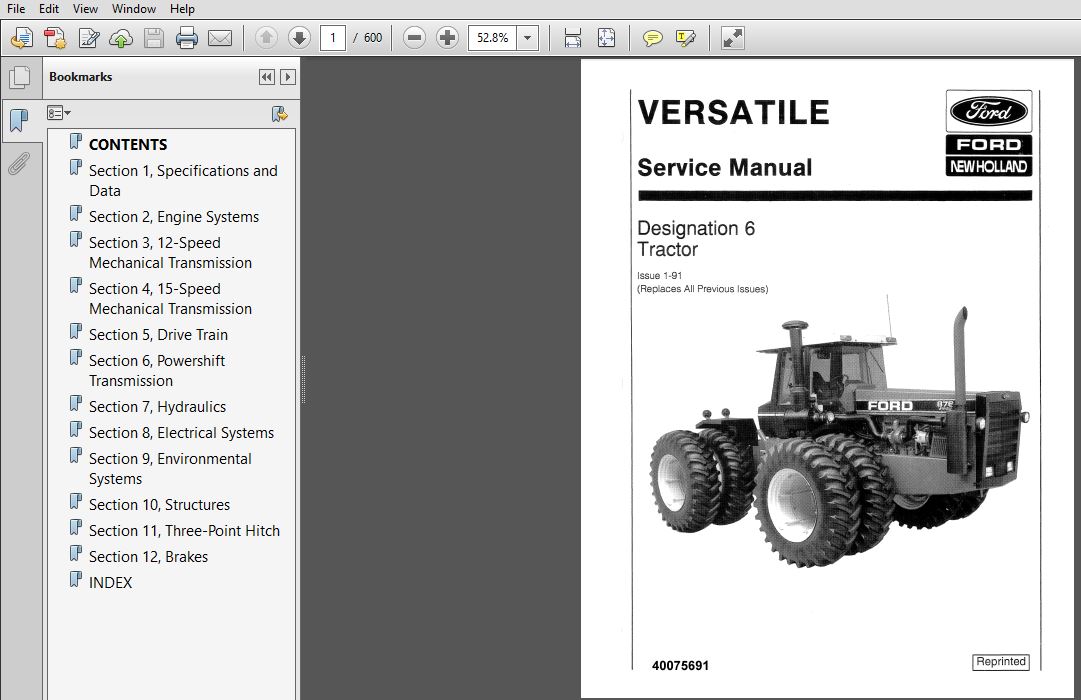The image size is (1081, 700).
Task: Add a sticky note comment
Action: (652, 38)
